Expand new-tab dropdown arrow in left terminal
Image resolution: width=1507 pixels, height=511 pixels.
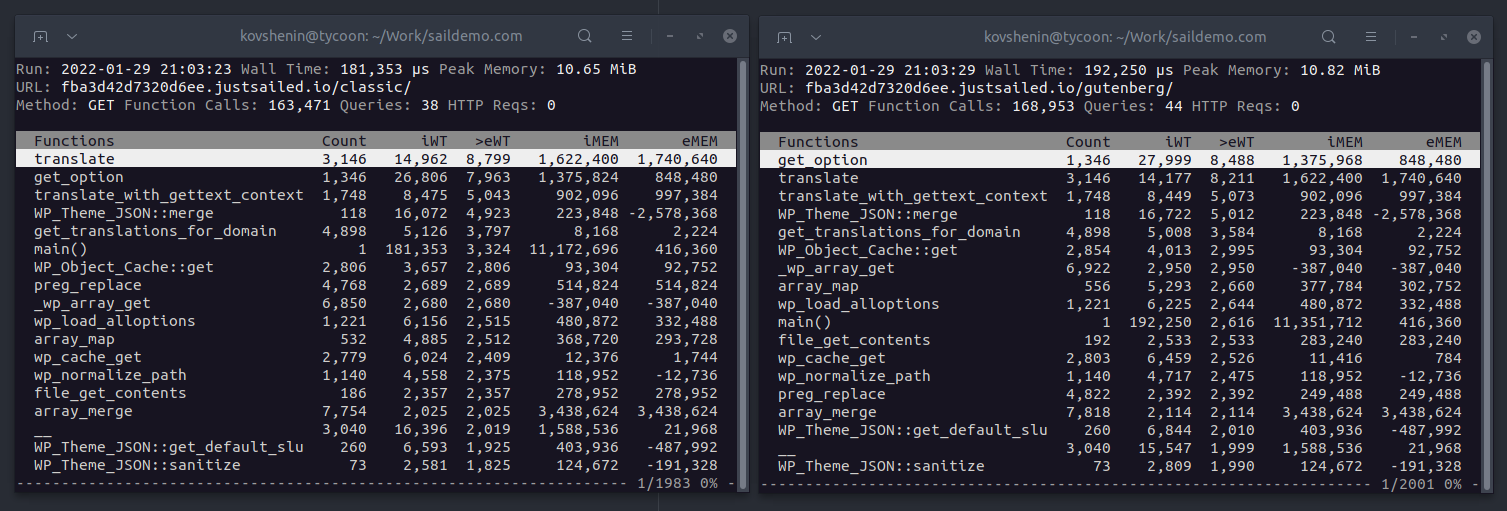pyautogui.click(x=72, y=36)
